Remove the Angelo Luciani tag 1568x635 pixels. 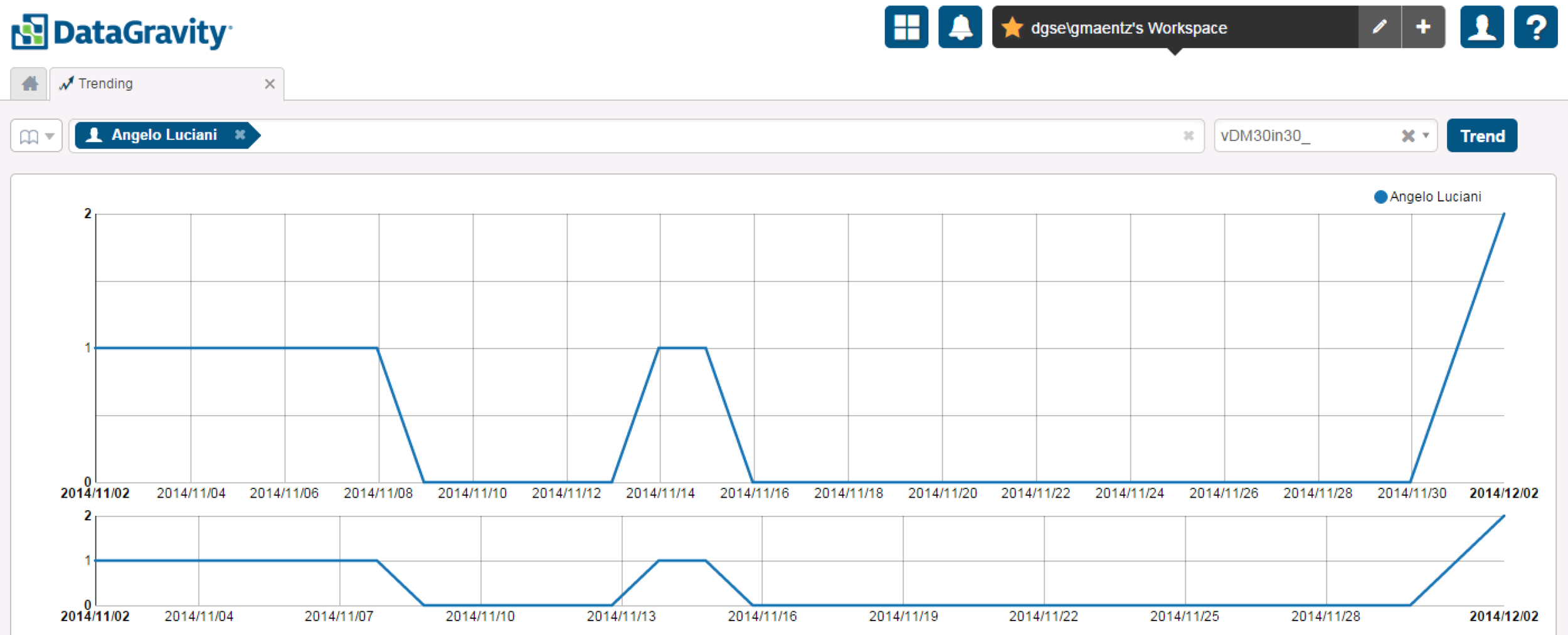tap(240, 135)
